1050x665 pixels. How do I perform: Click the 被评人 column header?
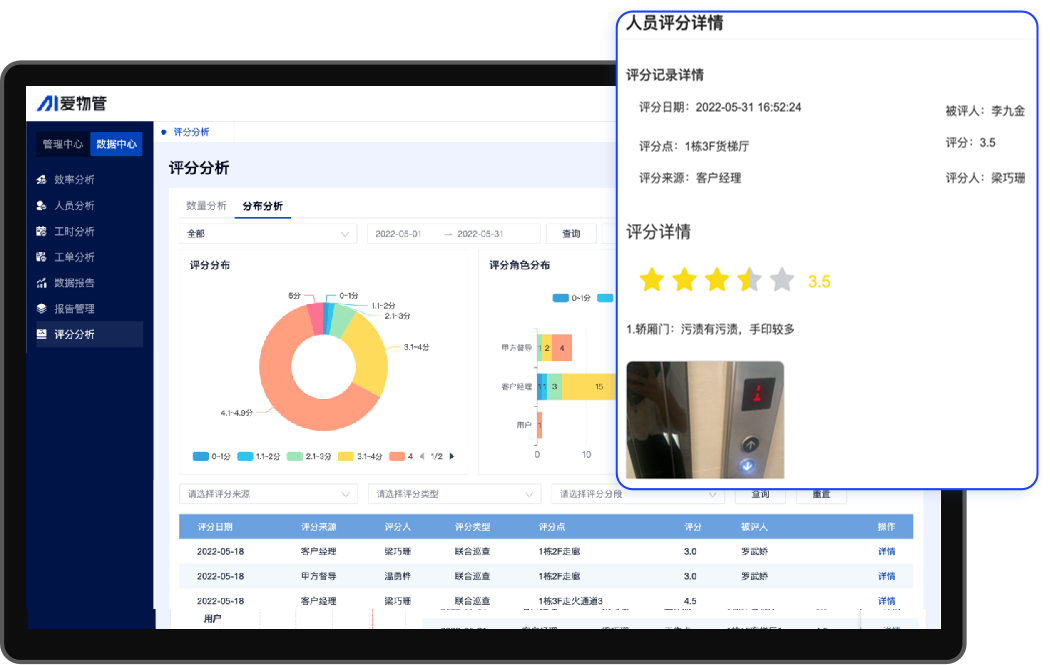[x=754, y=527]
